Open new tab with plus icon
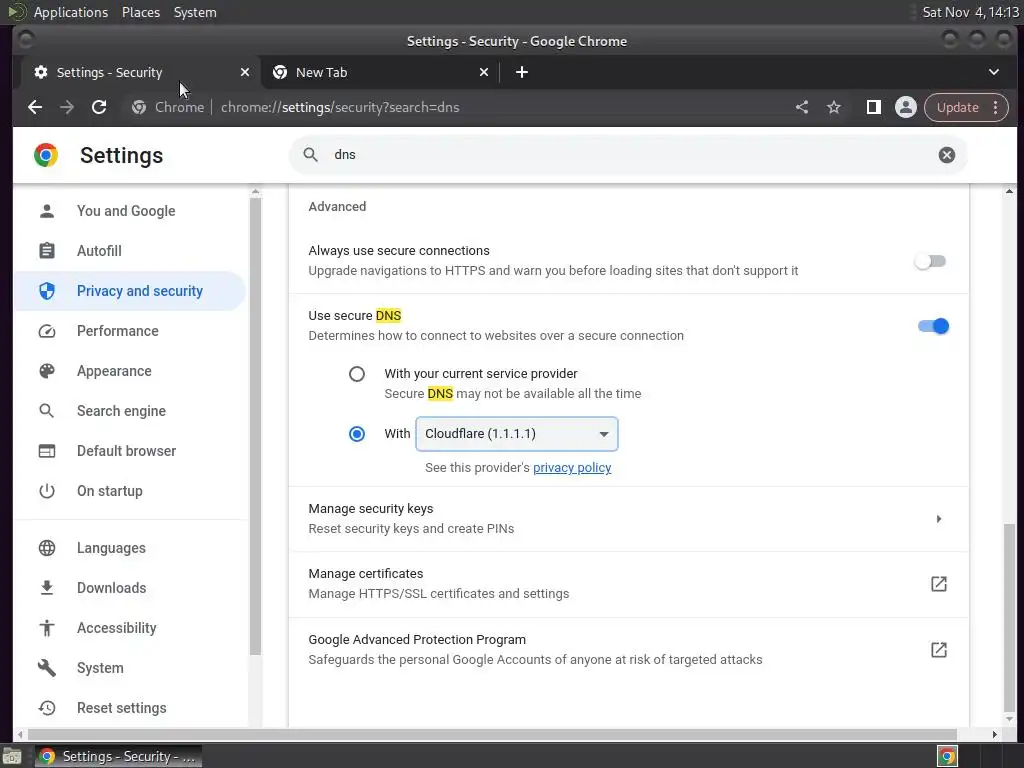Screen dimensions: 1024x768 click(521, 72)
